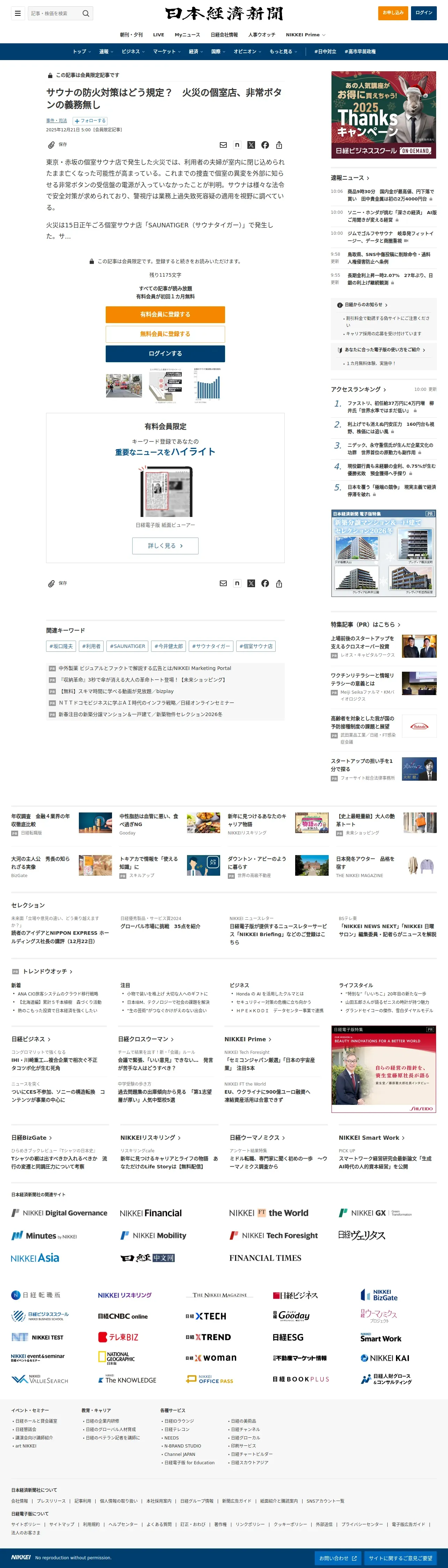
Task: Open the アクセスランキング section link
Action: 359,389
